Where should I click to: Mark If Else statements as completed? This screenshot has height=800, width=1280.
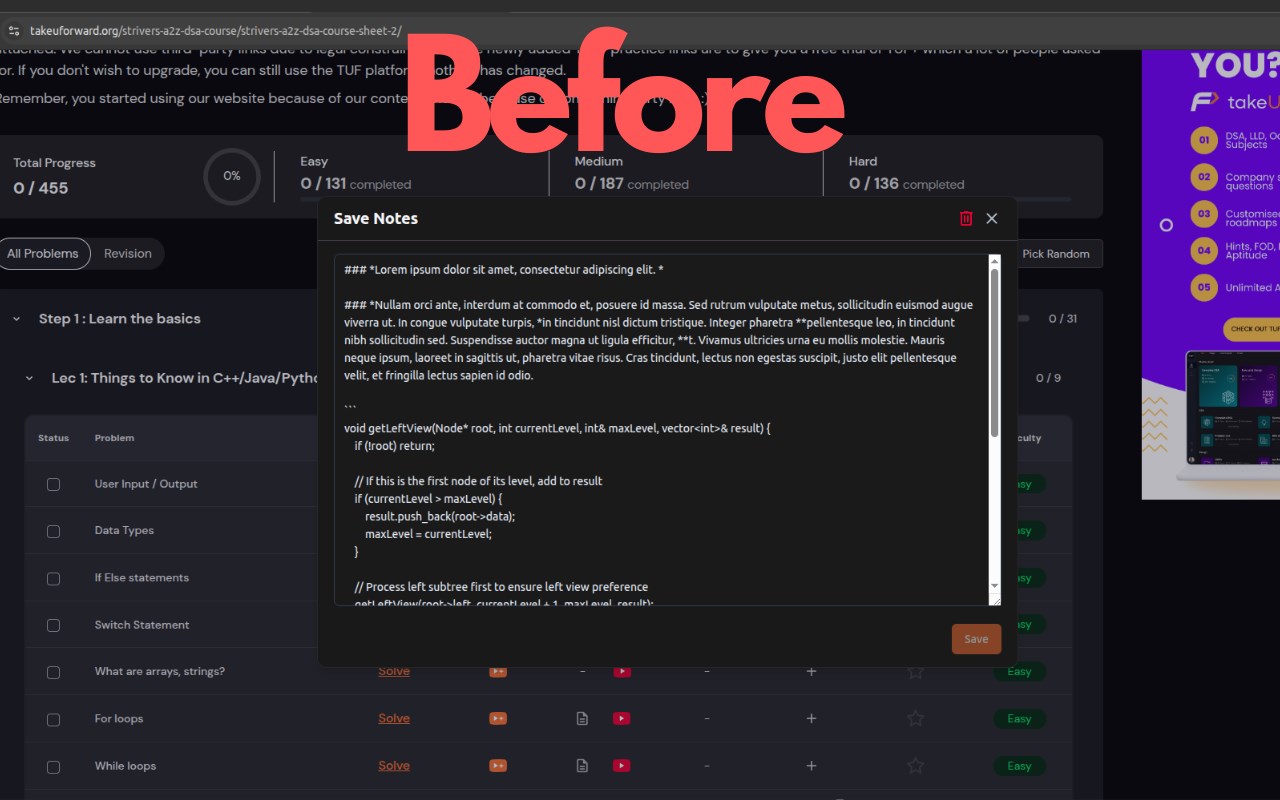tap(53, 578)
